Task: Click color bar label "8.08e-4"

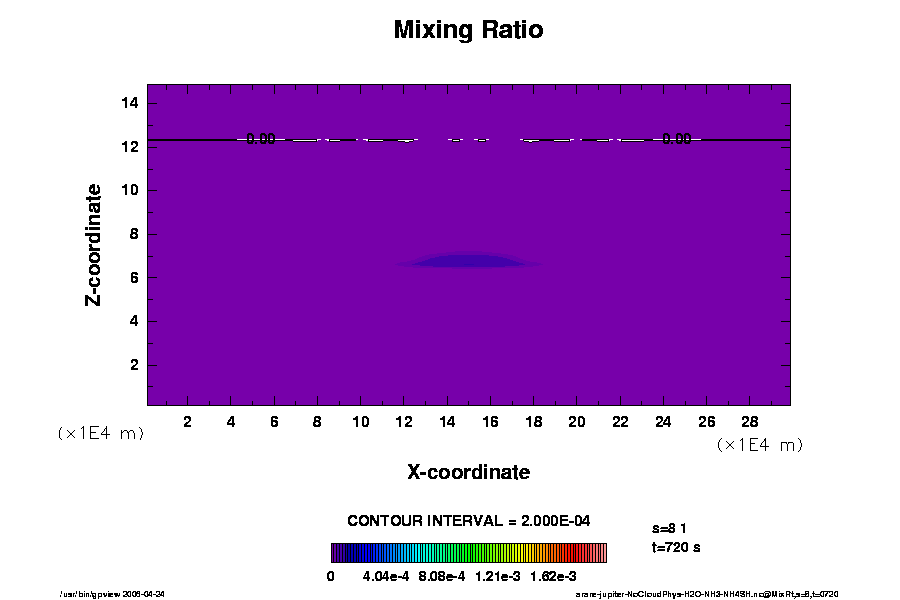Action: [441, 576]
